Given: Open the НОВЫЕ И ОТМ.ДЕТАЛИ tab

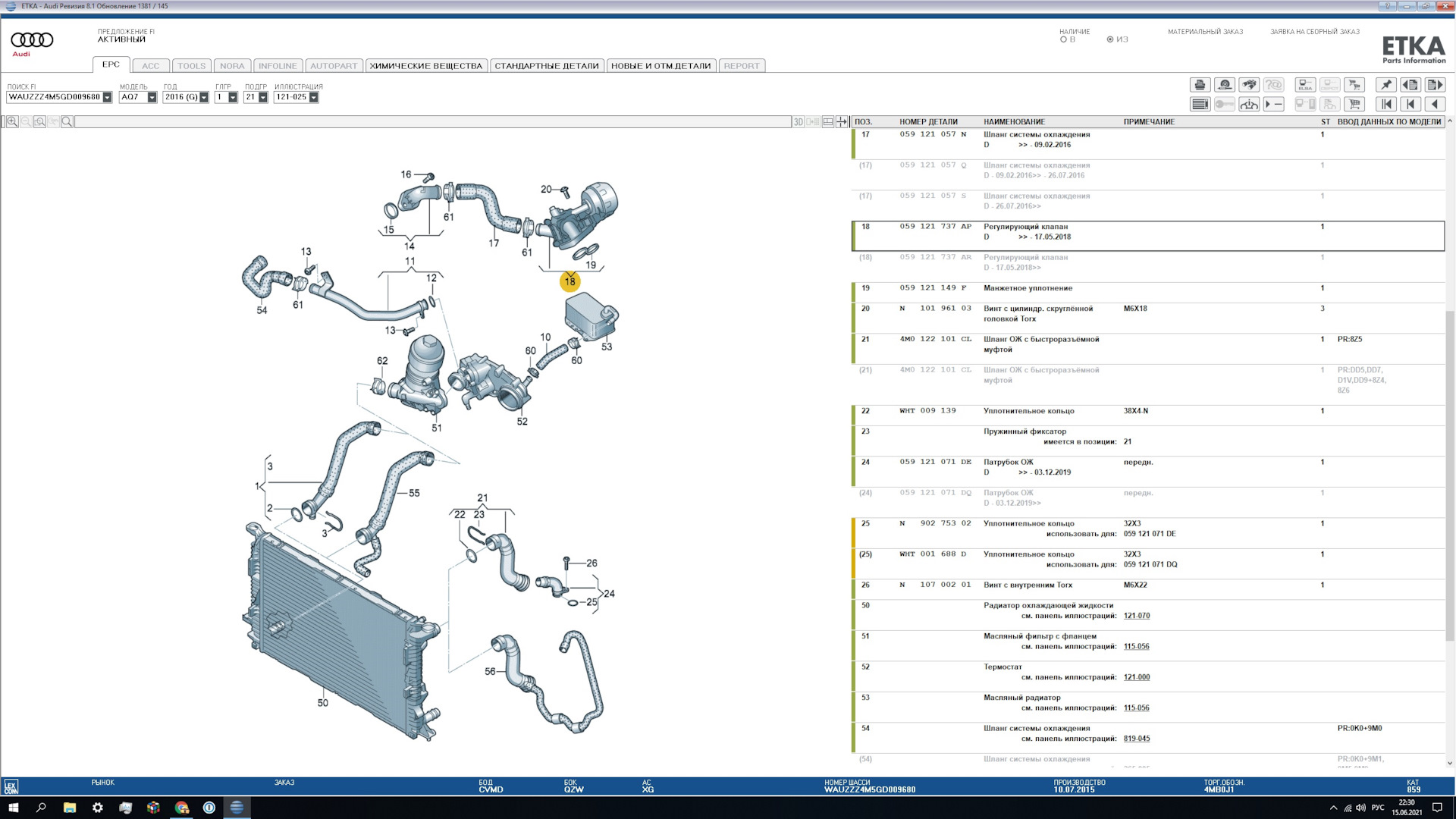Looking at the screenshot, I should point(661,66).
